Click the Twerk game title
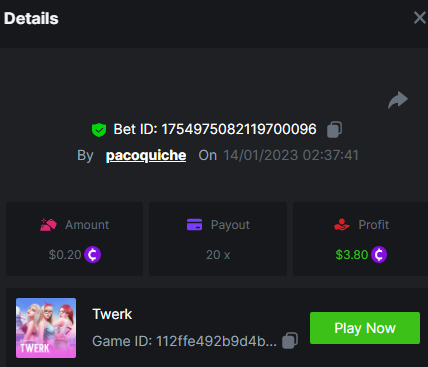The height and width of the screenshot is (367, 428). click(112, 314)
